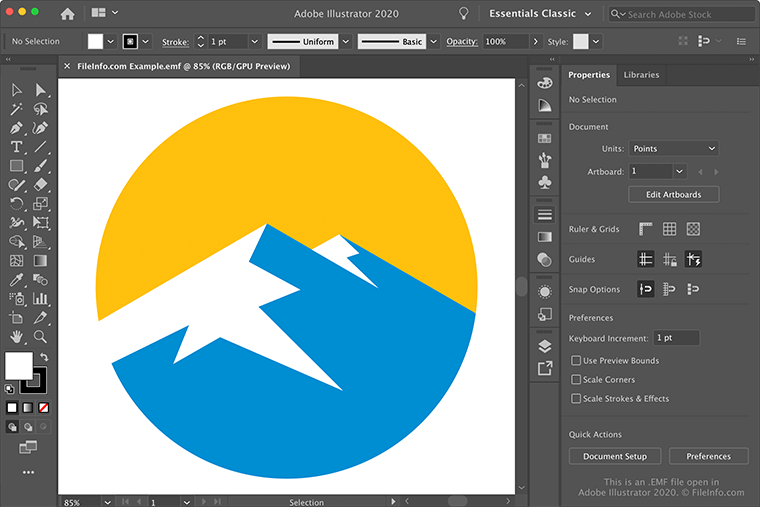This screenshot has height=507, width=760.
Task: Open the Color panel palette icon
Action: [544, 82]
